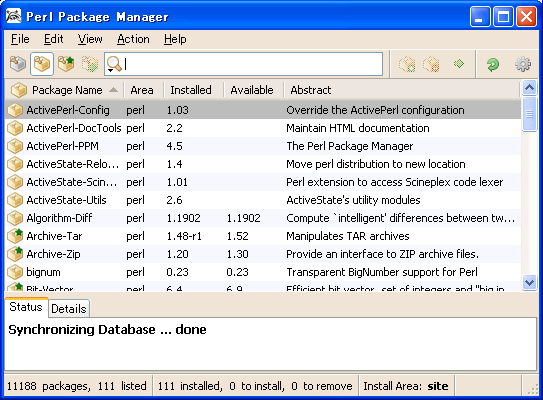The width and height of the screenshot is (543, 400).
Task: Toggle installed packages view button
Action: 42,64
